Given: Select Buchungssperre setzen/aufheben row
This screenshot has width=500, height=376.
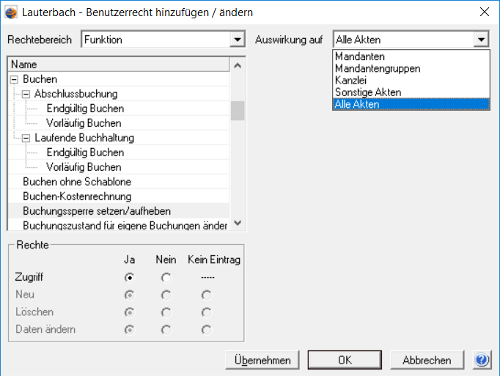Looking at the screenshot, I should click(119, 211).
